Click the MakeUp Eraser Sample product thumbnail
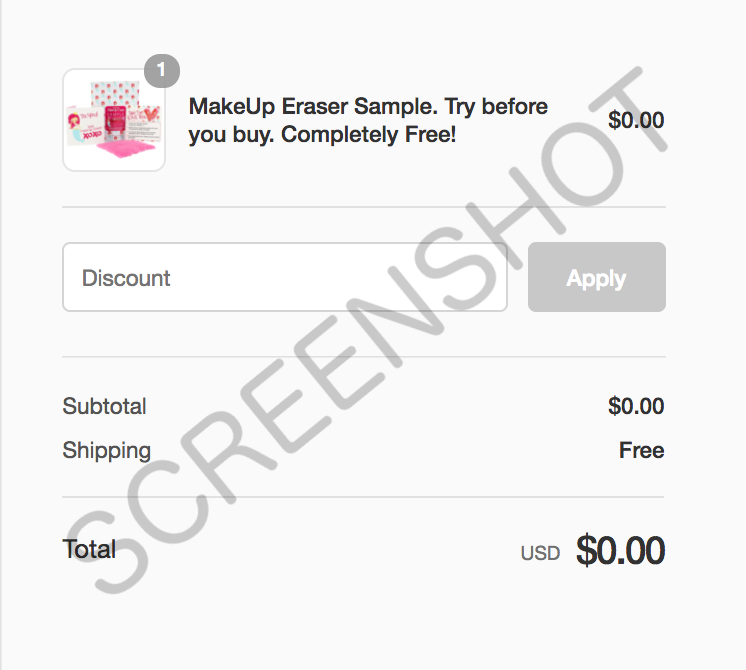 tap(114, 120)
